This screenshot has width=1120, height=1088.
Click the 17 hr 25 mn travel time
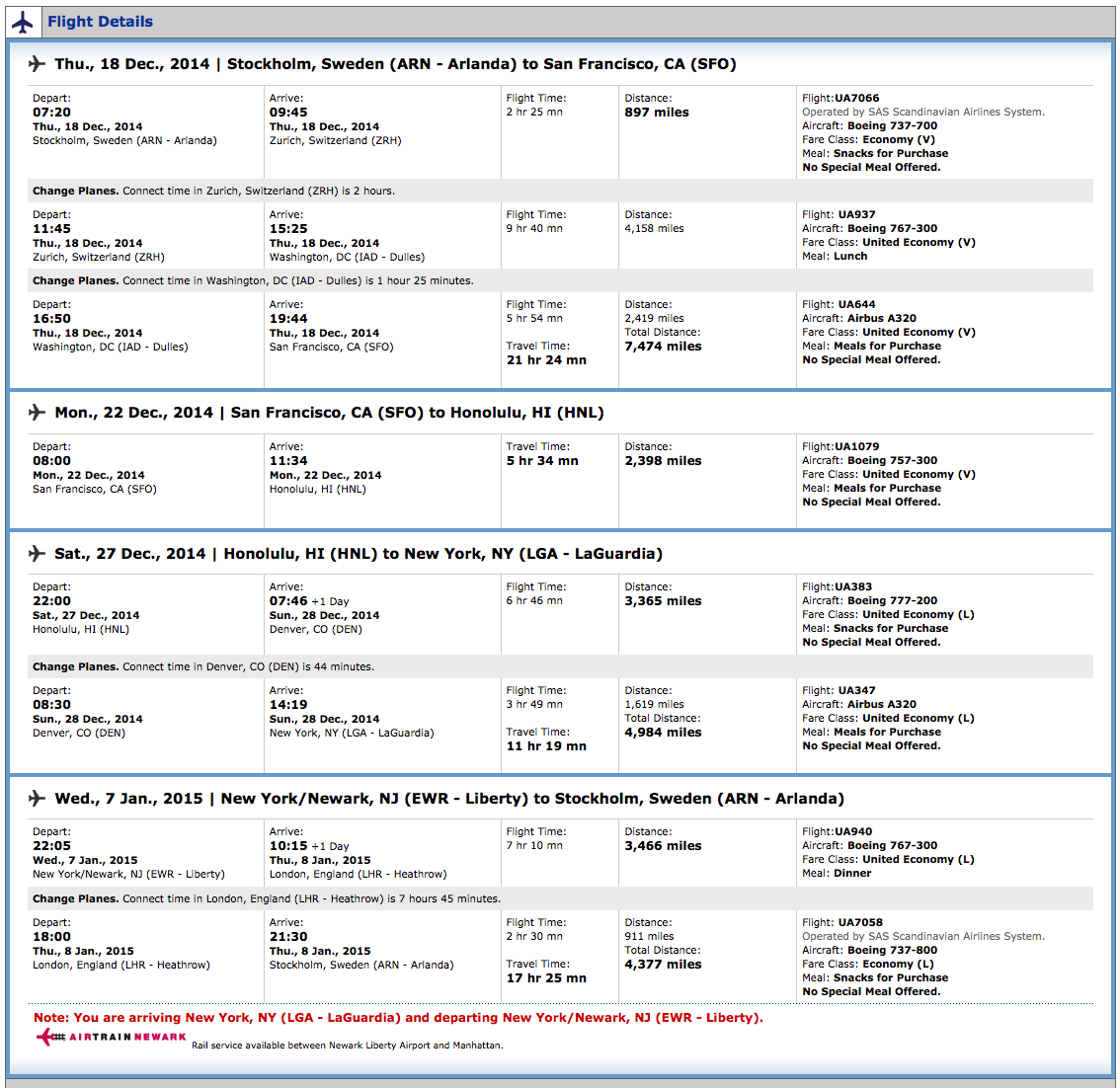tap(546, 978)
